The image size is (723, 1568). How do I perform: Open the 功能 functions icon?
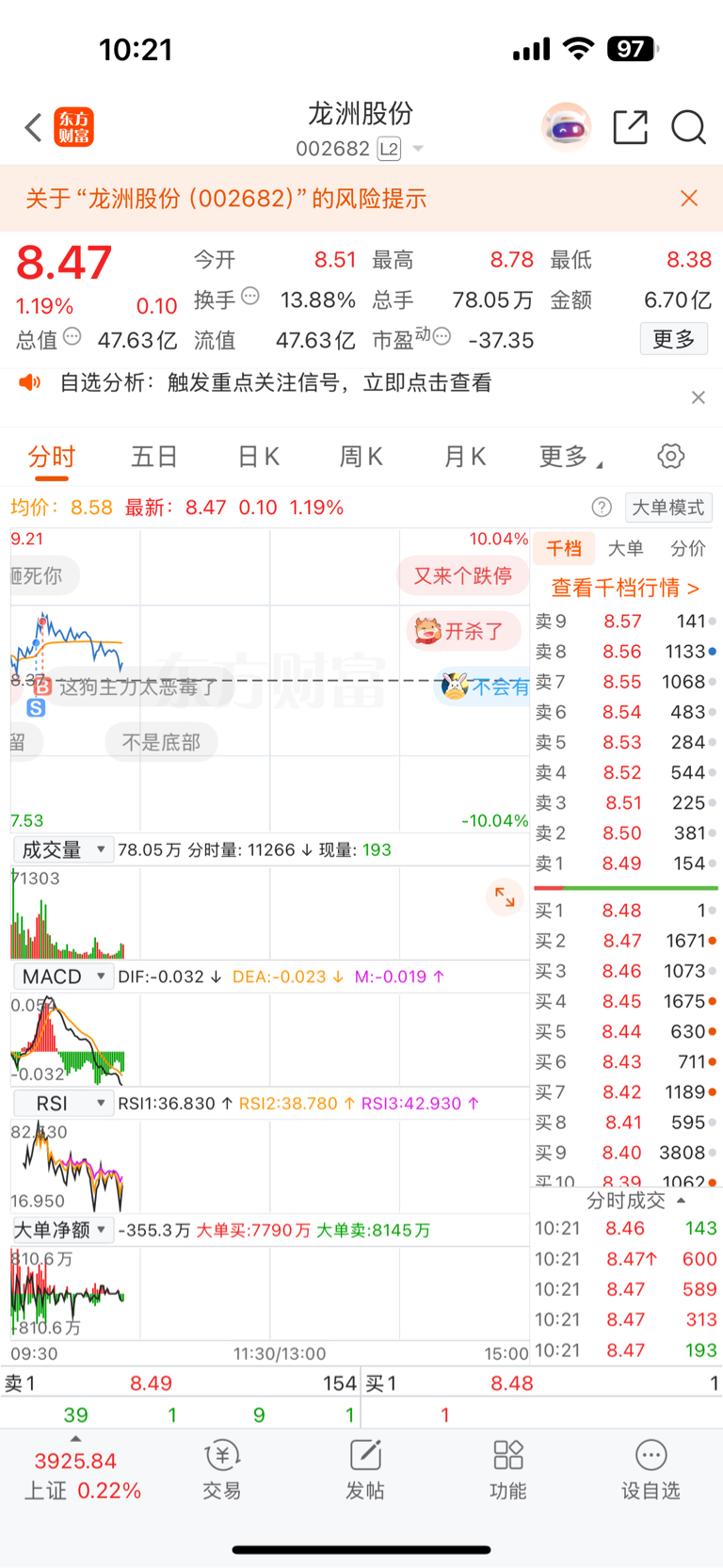(508, 1469)
